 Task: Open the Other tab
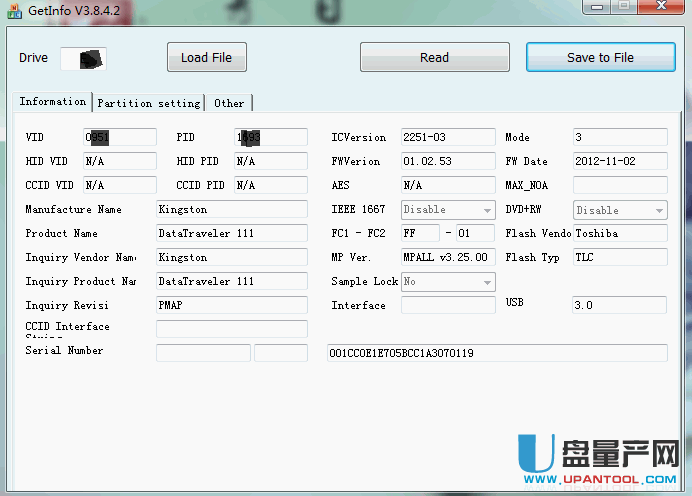click(x=229, y=103)
